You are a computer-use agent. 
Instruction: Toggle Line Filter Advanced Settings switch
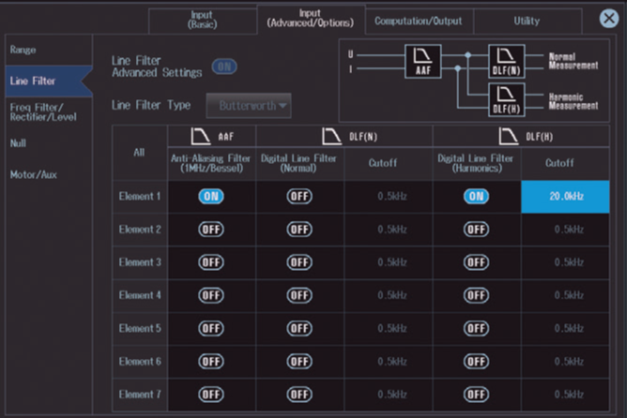[x=226, y=67]
